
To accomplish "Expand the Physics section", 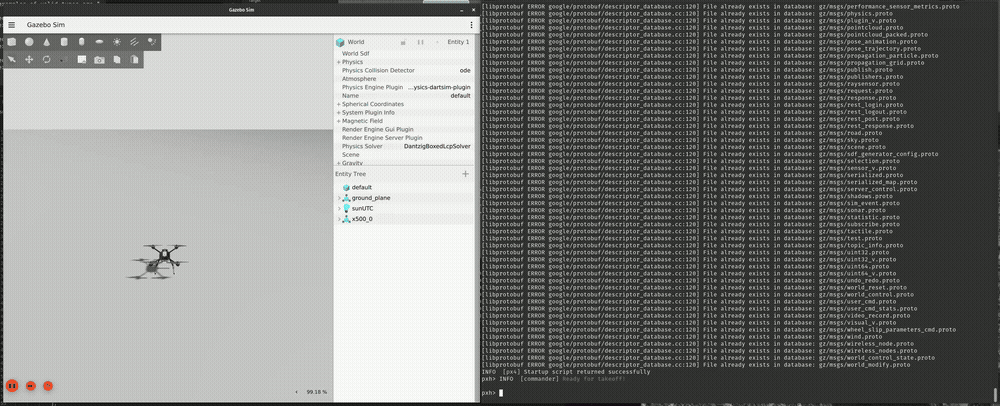I will coord(339,62).
